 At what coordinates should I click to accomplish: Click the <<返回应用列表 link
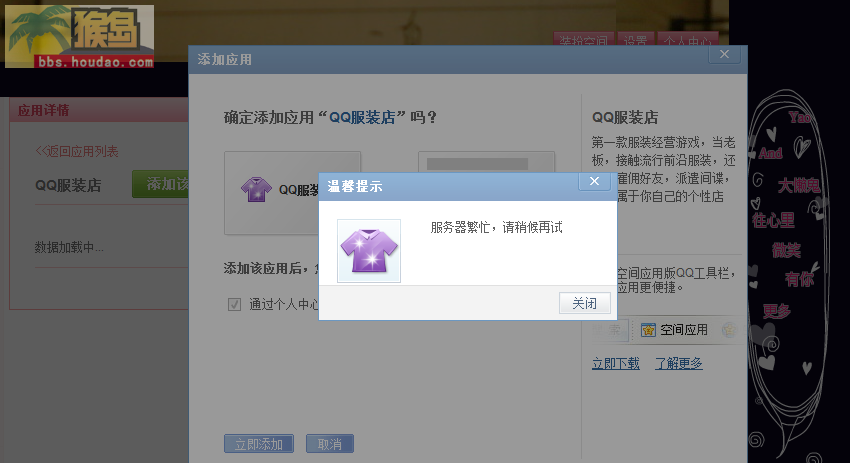pos(76,151)
